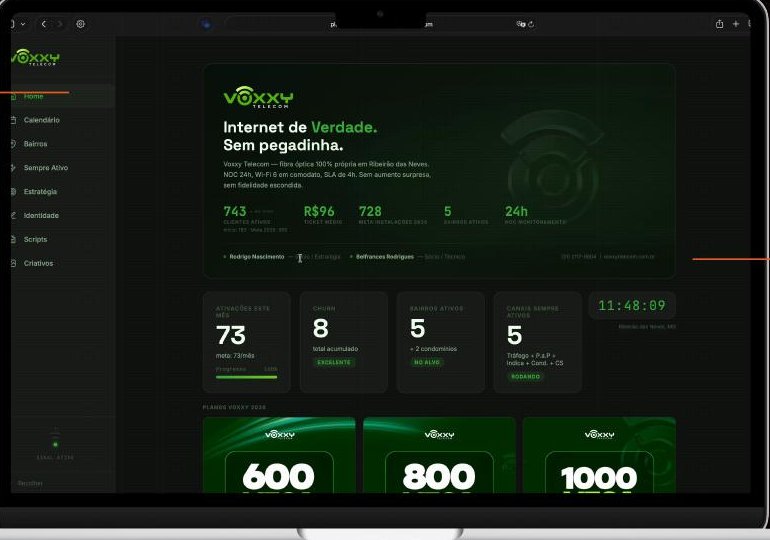Select the 600 plan card
This screenshot has width=770, height=540.
[279, 455]
